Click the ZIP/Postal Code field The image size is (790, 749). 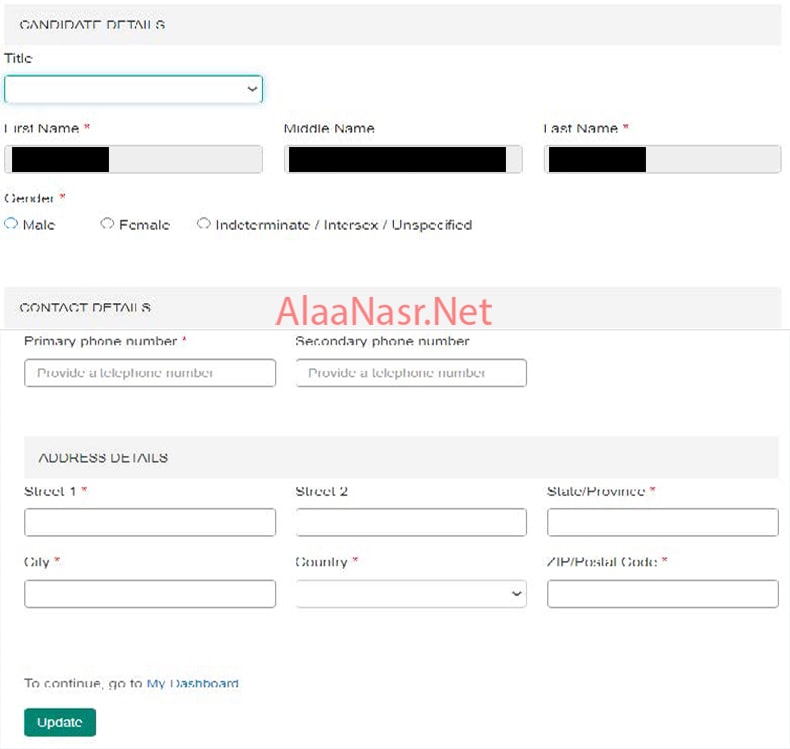pyautogui.click(x=662, y=593)
